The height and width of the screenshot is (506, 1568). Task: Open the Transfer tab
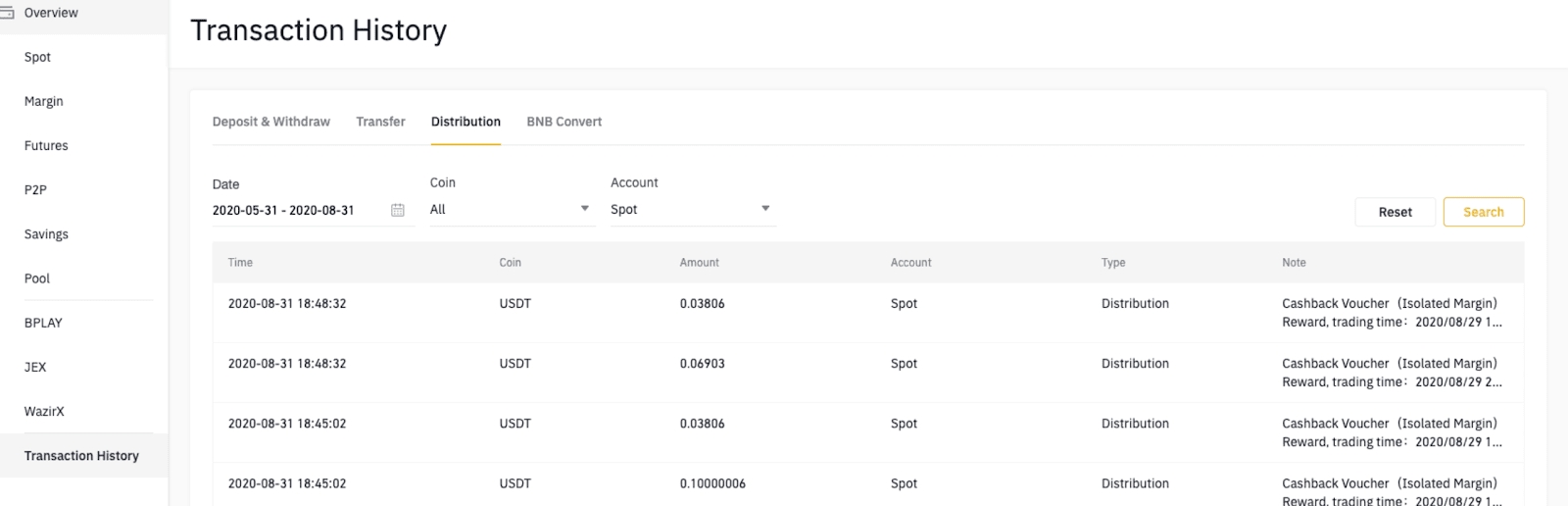380,122
